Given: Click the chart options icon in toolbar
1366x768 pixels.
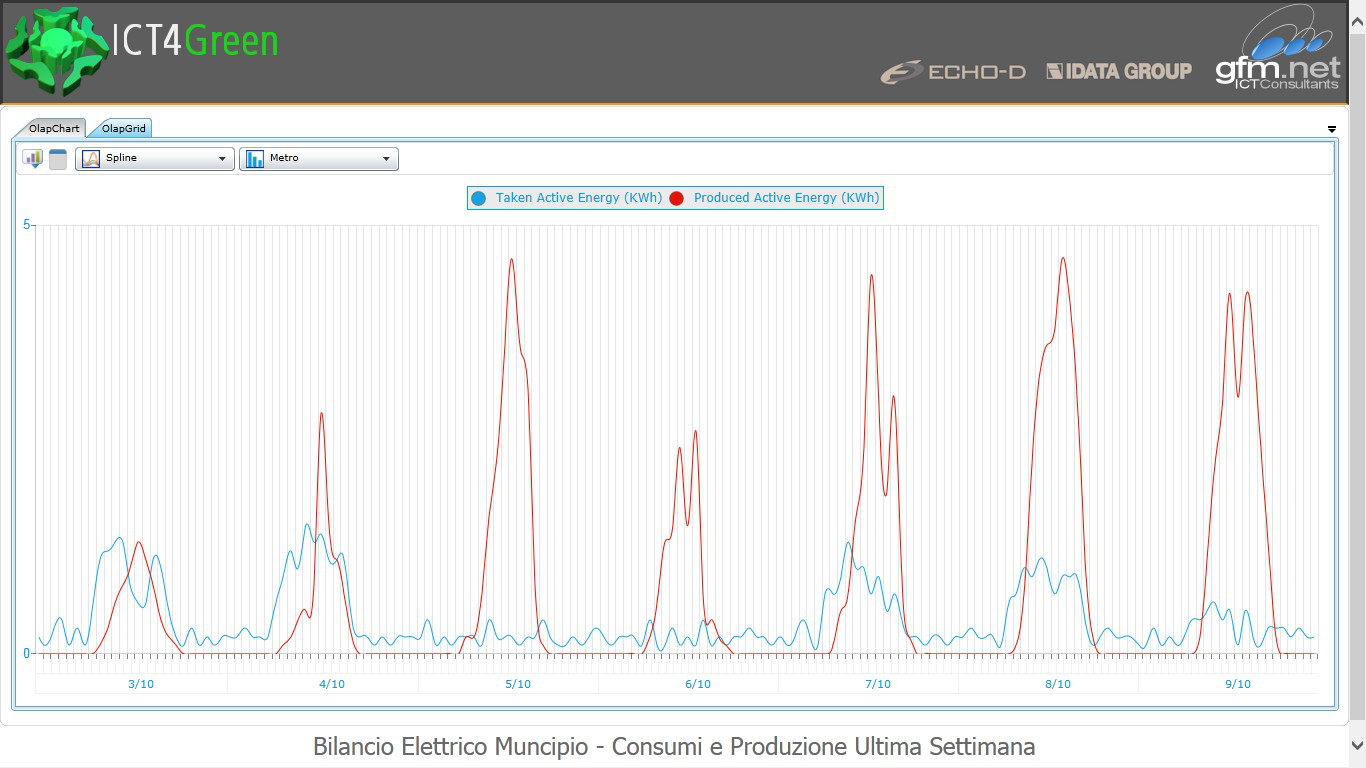Looking at the screenshot, I should tap(32, 159).
